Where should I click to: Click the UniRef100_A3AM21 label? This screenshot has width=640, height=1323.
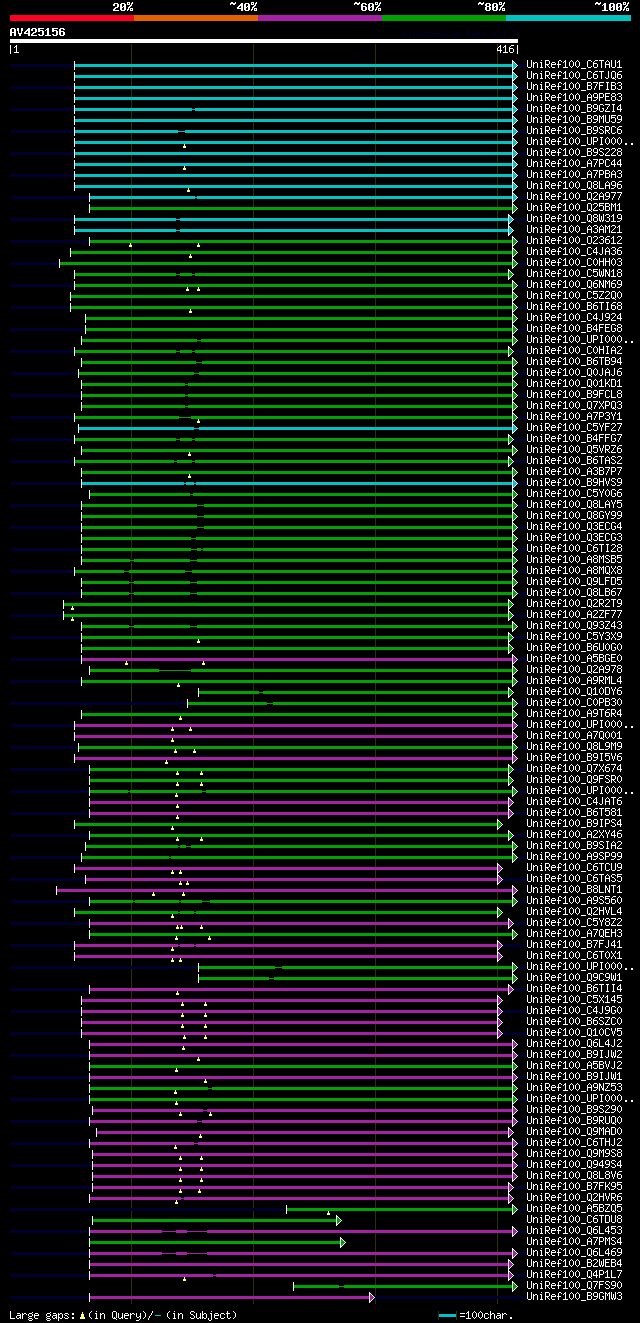pos(574,229)
